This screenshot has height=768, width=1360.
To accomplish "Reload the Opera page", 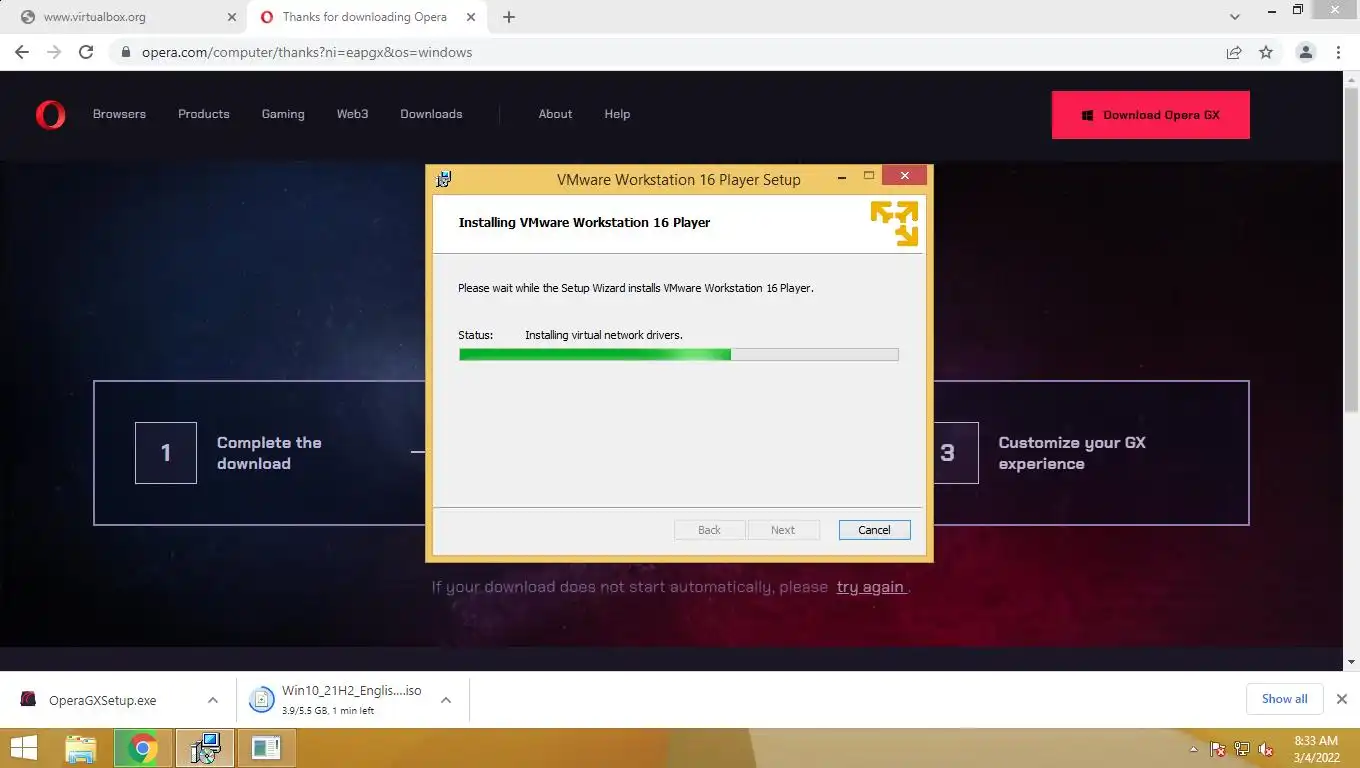I will pos(86,52).
